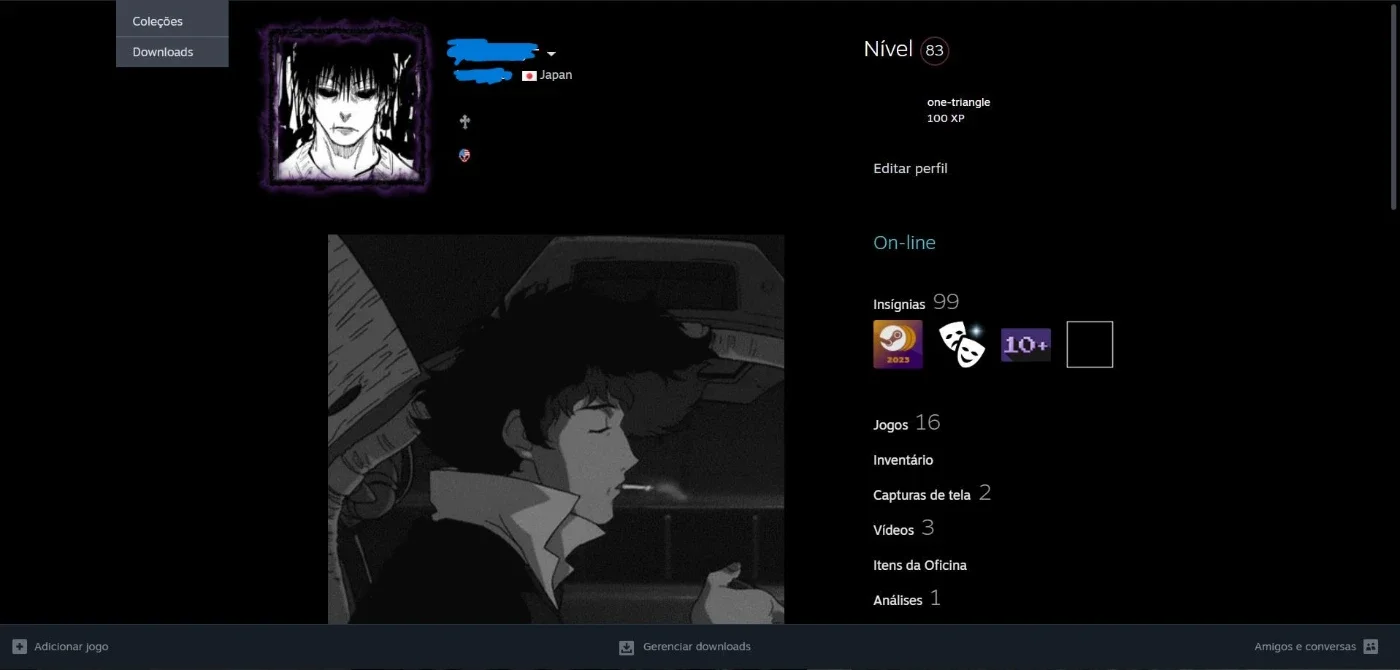Click the 100 XP text
The height and width of the screenshot is (670, 1400).
click(945, 118)
